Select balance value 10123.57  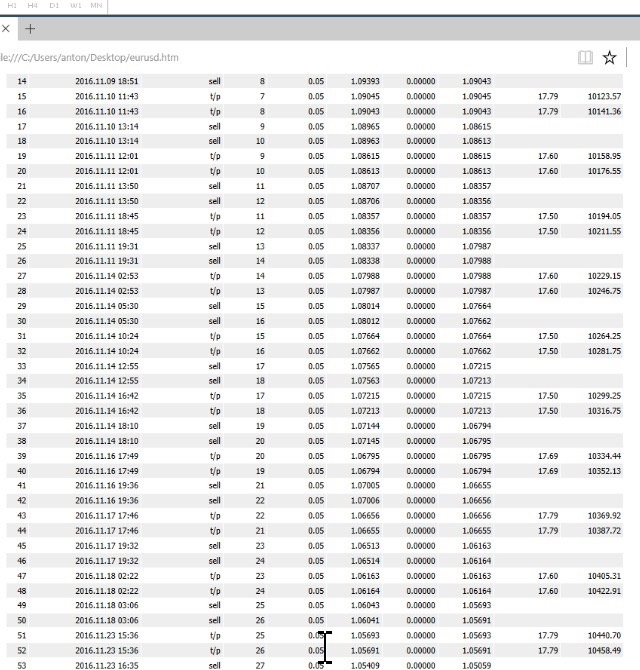click(604, 96)
